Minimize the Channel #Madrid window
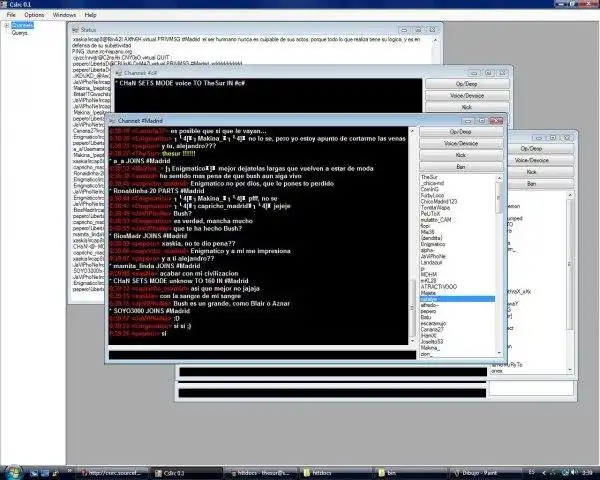 tap(468, 121)
